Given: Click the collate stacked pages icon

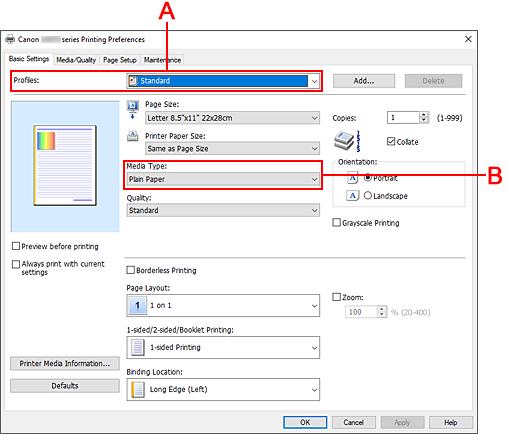Looking at the screenshot, I should (347, 141).
